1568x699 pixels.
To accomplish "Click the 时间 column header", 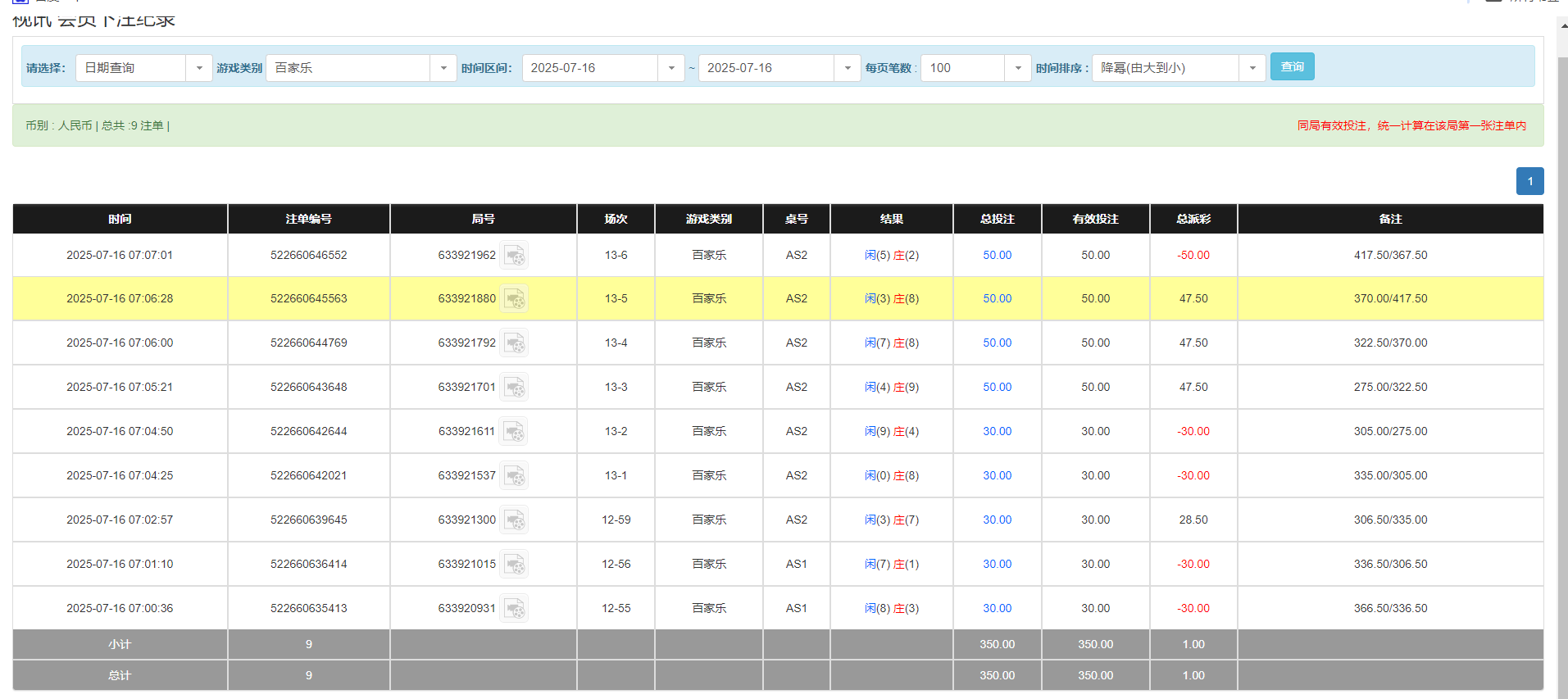I will (120, 219).
